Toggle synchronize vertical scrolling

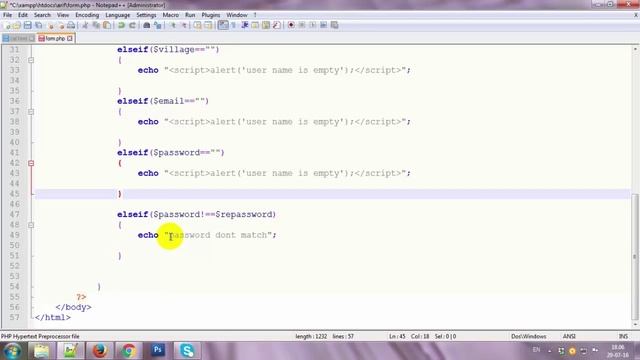click(x=198, y=25)
